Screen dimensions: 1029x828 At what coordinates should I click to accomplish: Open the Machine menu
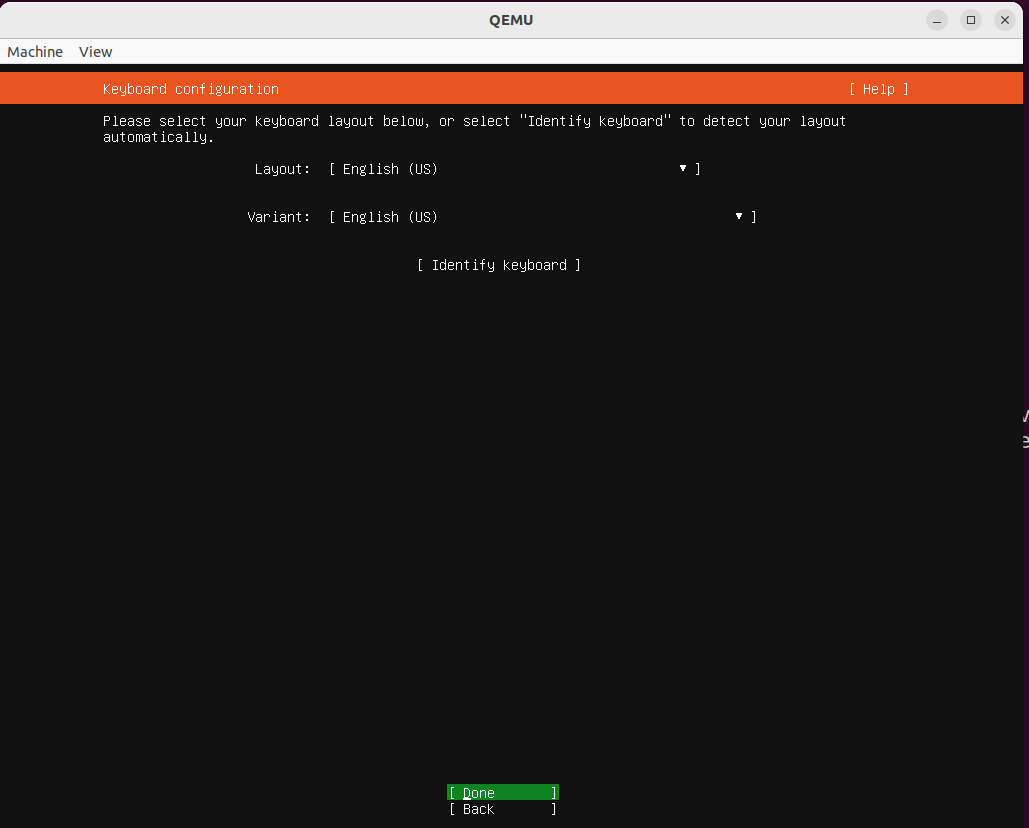34,51
